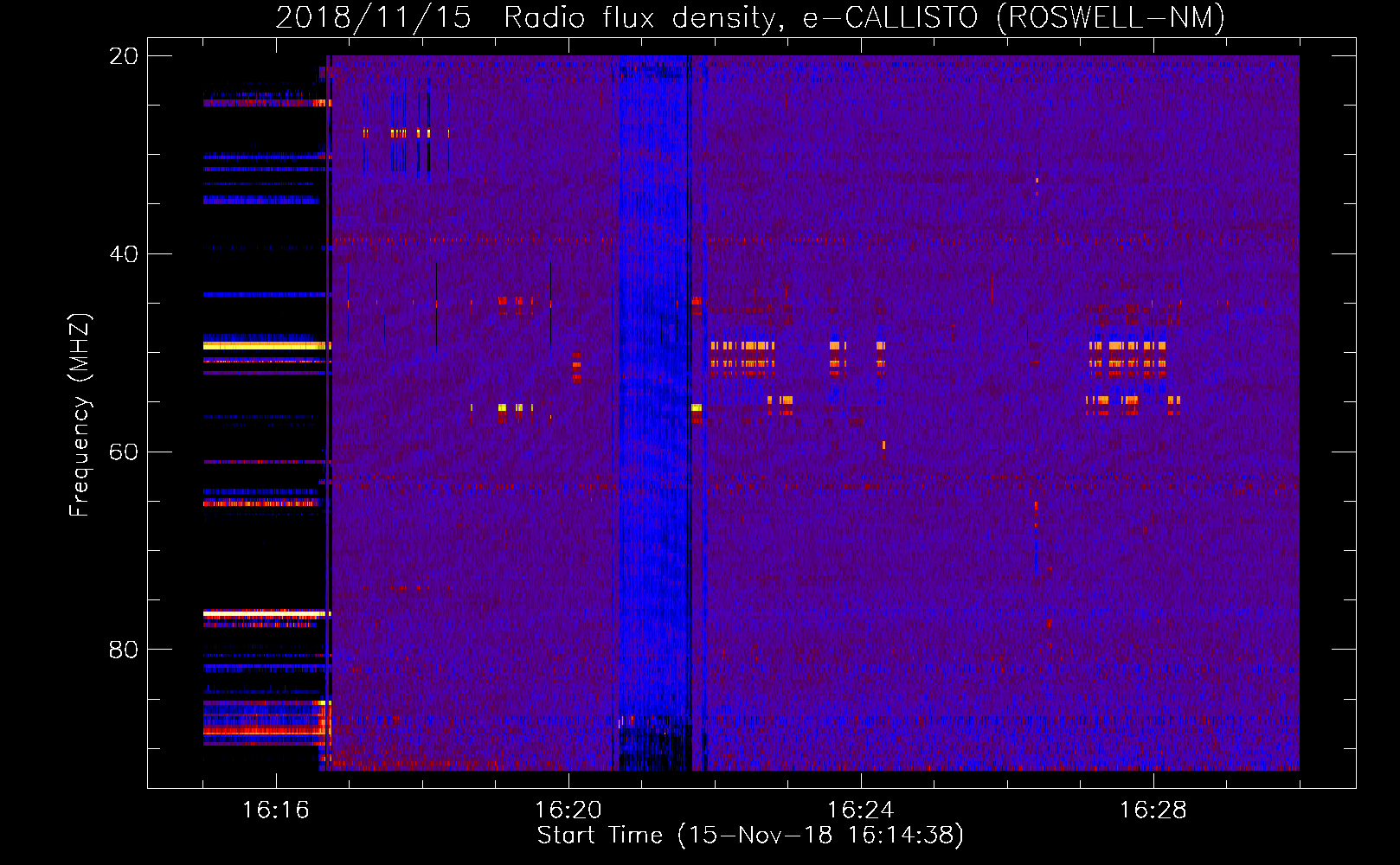Click the plot title mentioning e-CALLISTO ROSWELL-NM
This screenshot has height=865, width=1400.
tap(750, 17)
